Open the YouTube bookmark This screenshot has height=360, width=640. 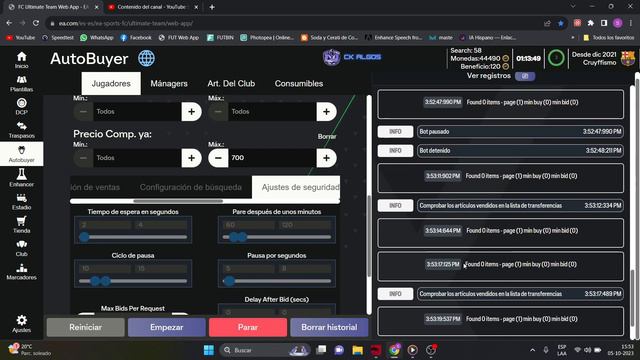20,38
